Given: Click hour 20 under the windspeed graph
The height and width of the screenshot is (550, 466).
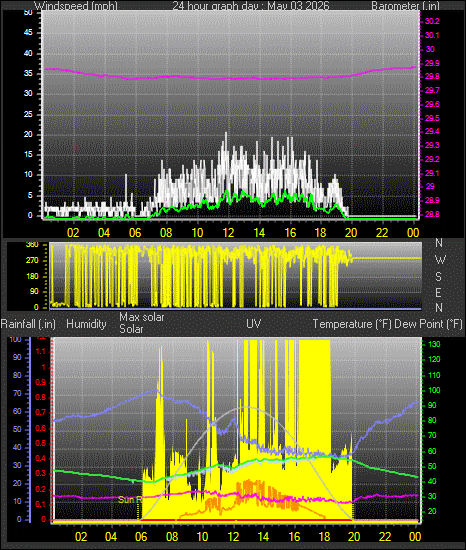Looking at the screenshot, I should 351,233.
